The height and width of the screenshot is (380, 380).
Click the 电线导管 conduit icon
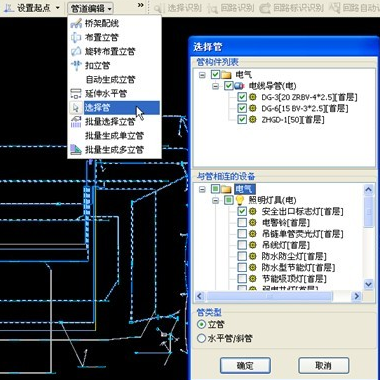(x=239, y=86)
